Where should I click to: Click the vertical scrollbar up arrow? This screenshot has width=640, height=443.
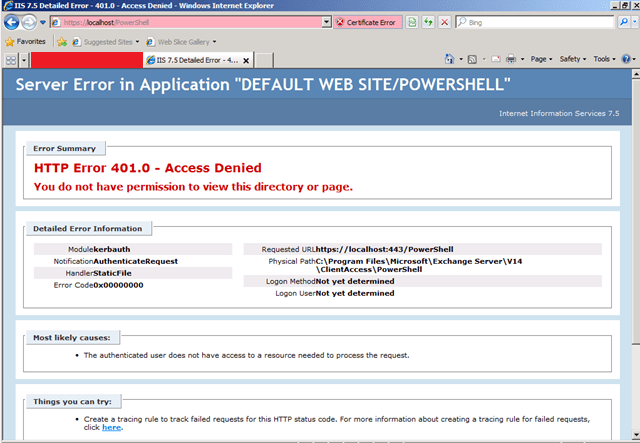(x=636, y=74)
